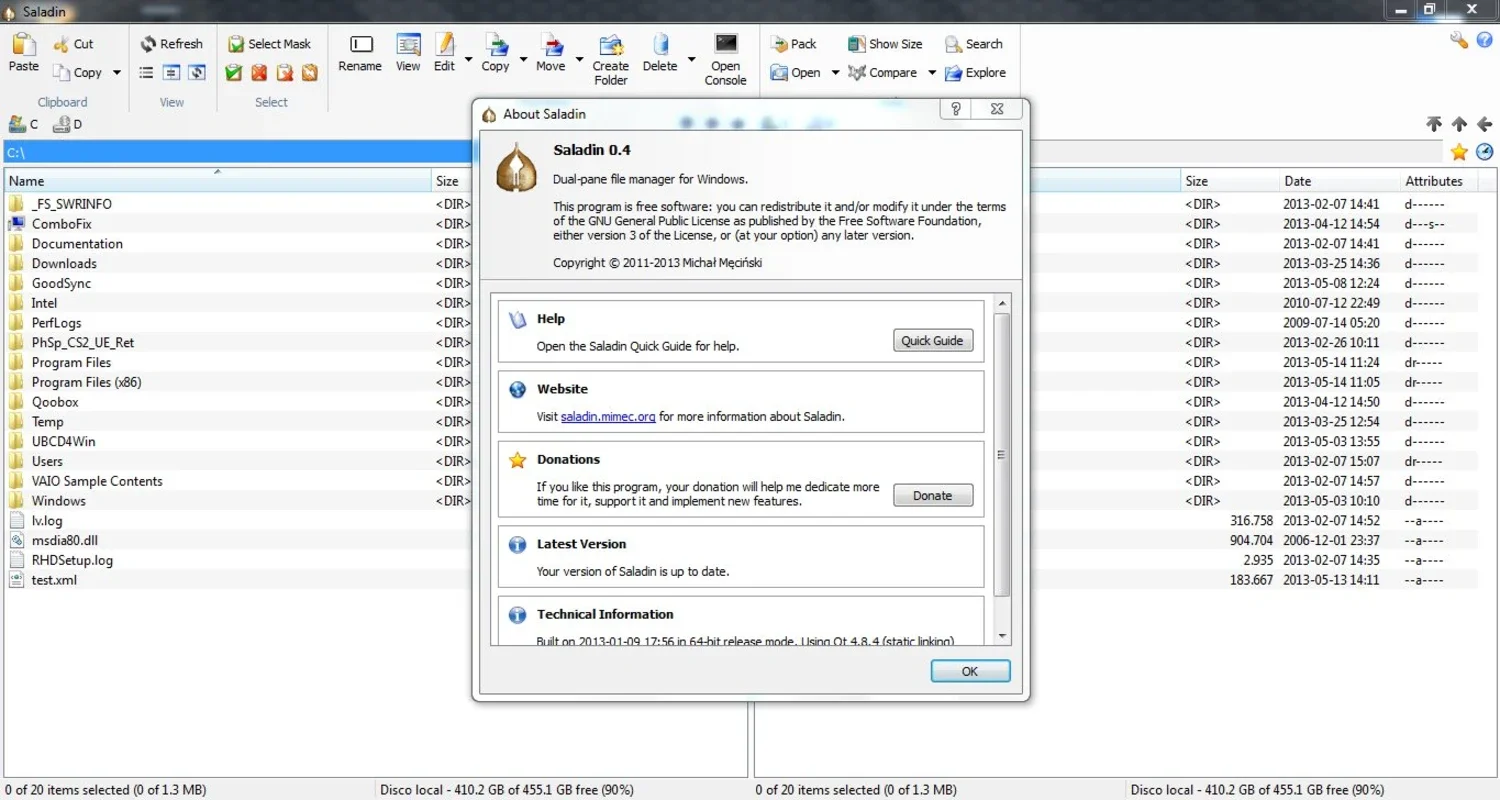Screen dimensions: 1500x800
Task: Click the left pane C:\ path field
Action: (238, 152)
